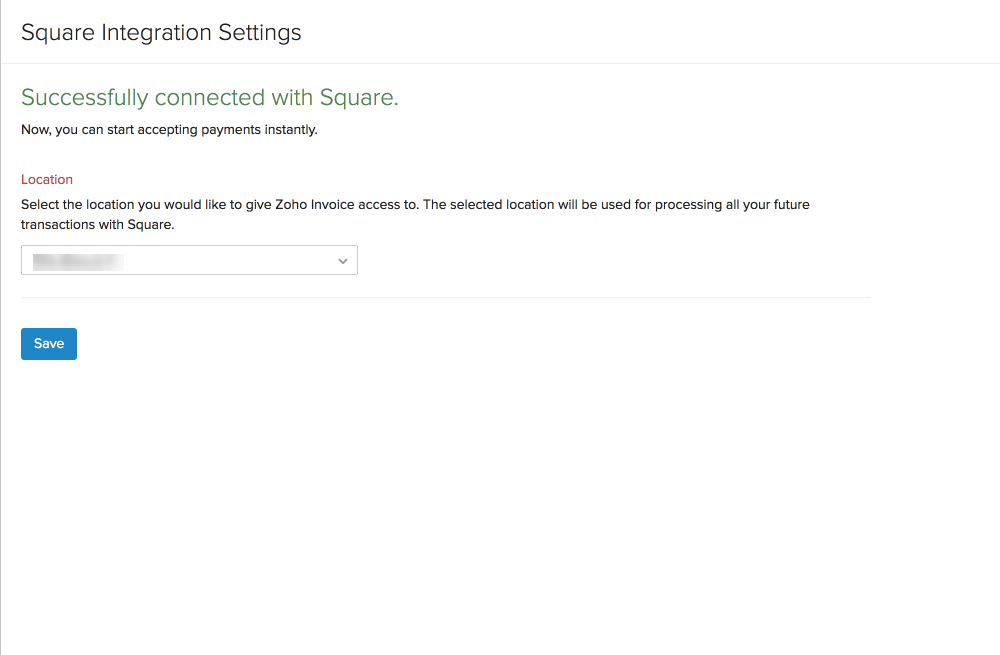Image resolution: width=1000 pixels, height=655 pixels.
Task: Click the divider area below the dropdown
Action: click(445, 295)
